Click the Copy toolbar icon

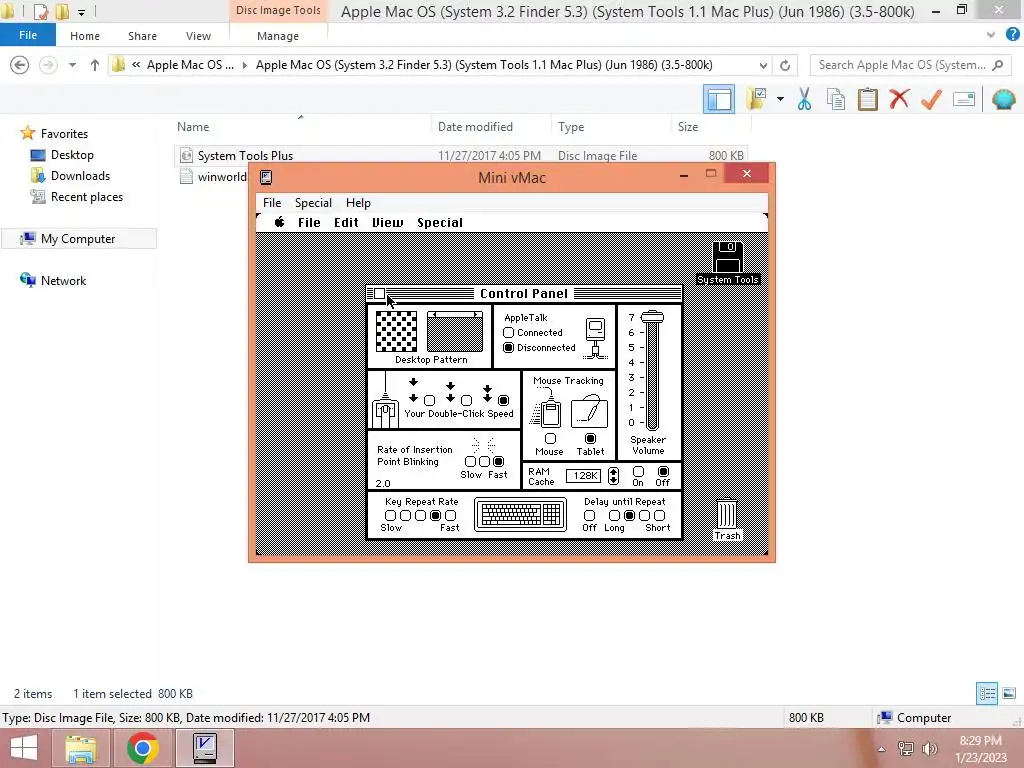coord(835,99)
